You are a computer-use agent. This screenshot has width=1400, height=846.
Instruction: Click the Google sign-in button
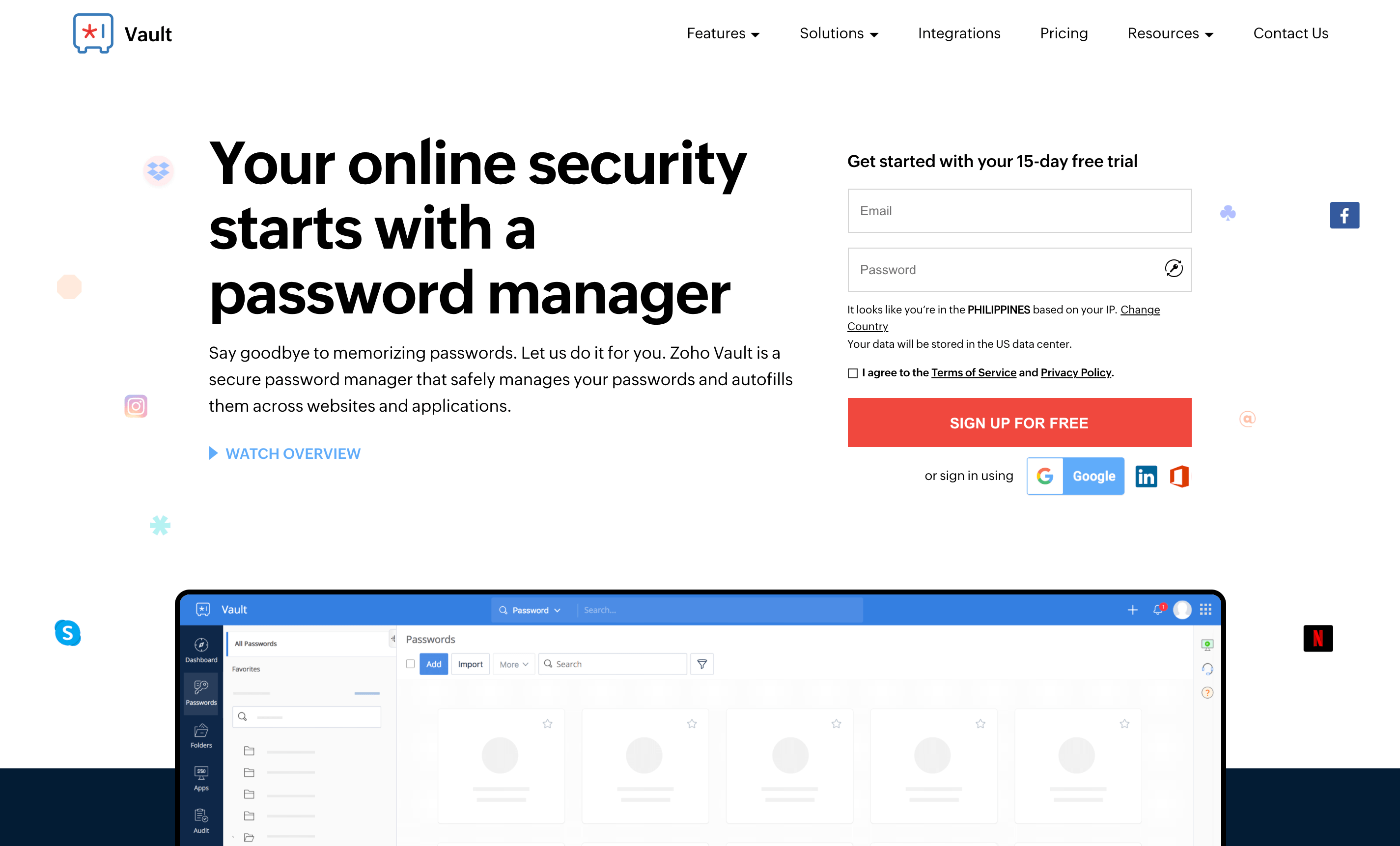click(1075, 475)
